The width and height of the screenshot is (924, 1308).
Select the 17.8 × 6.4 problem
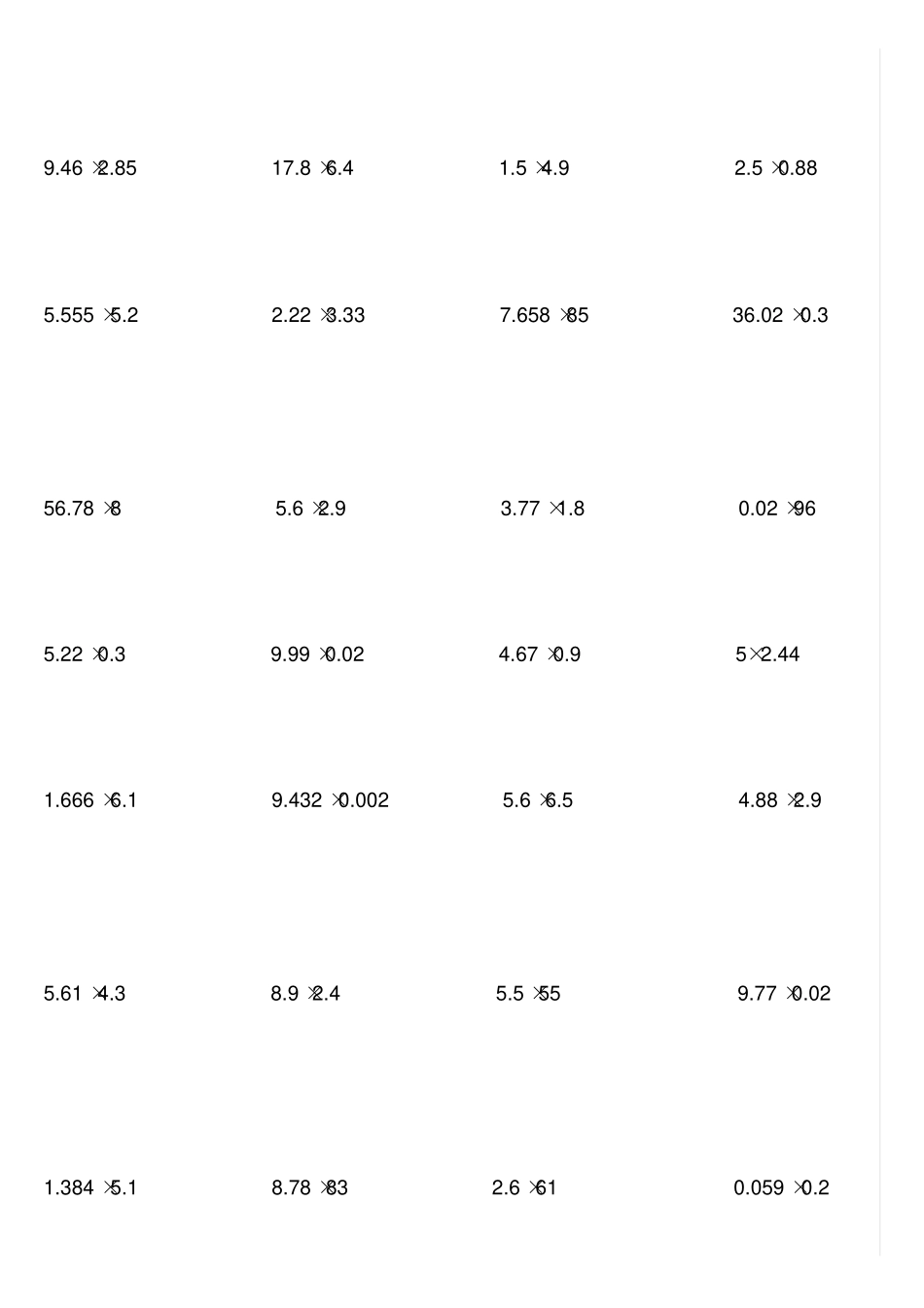(x=312, y=168)
